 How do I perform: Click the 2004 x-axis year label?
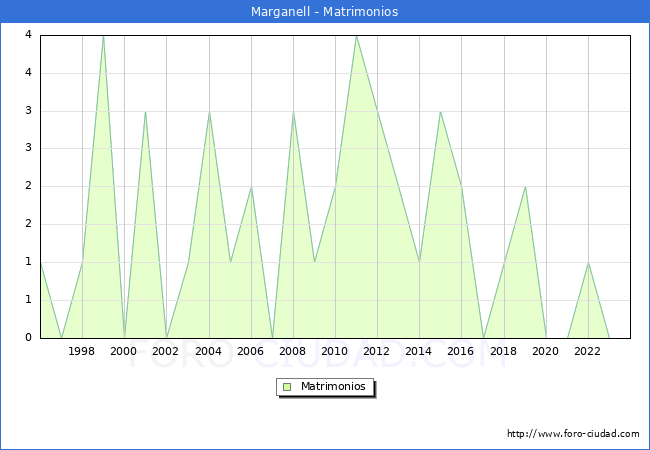208,351
